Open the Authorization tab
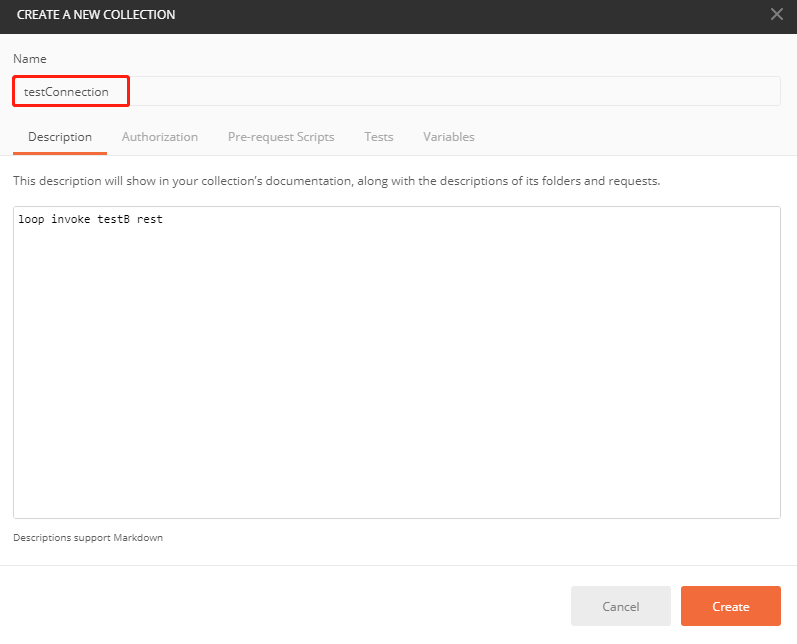The width and height of the screenshot is (797, 644). [160, 137]
